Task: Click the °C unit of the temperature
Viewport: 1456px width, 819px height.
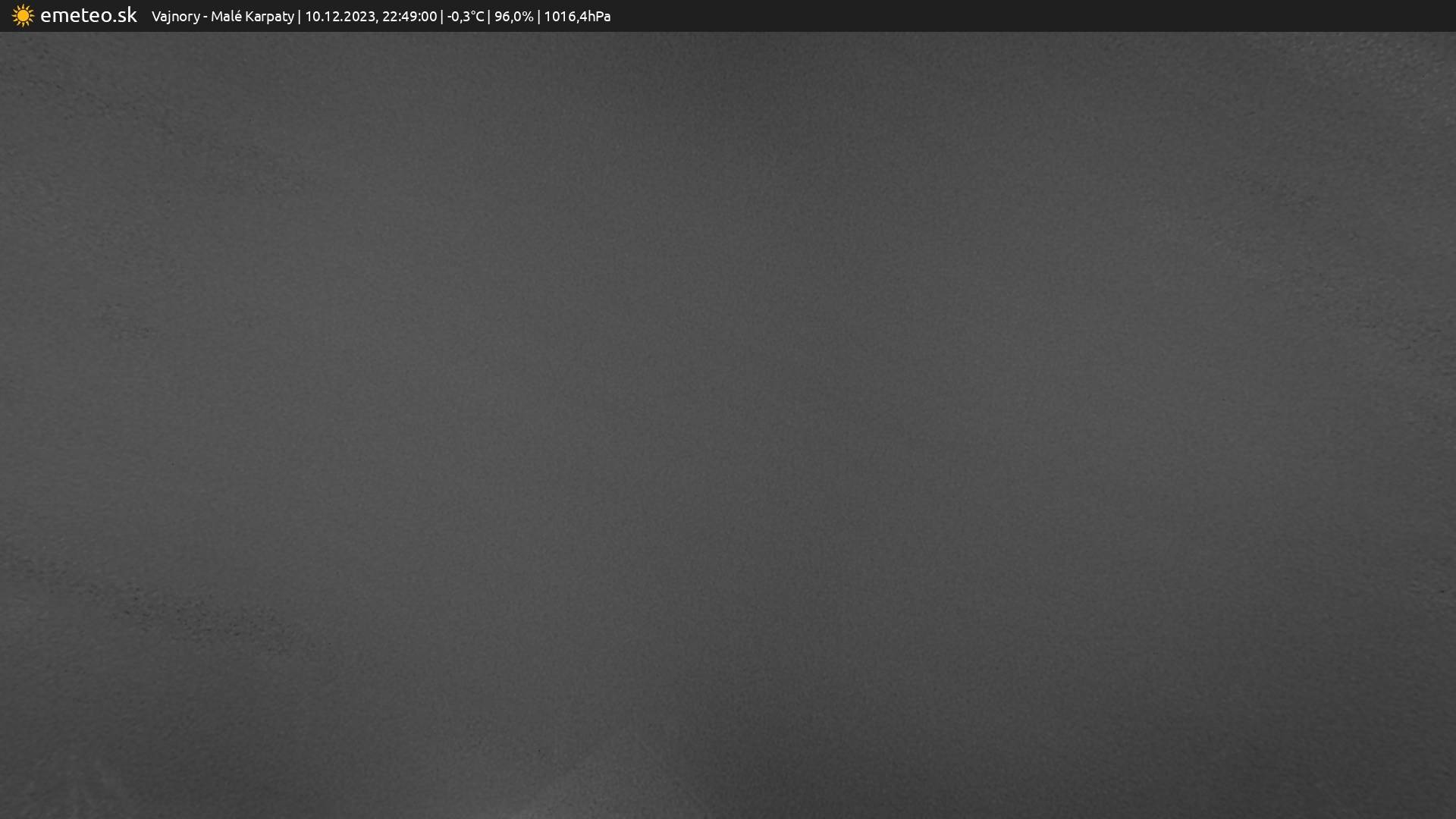Action: (477, 17)
